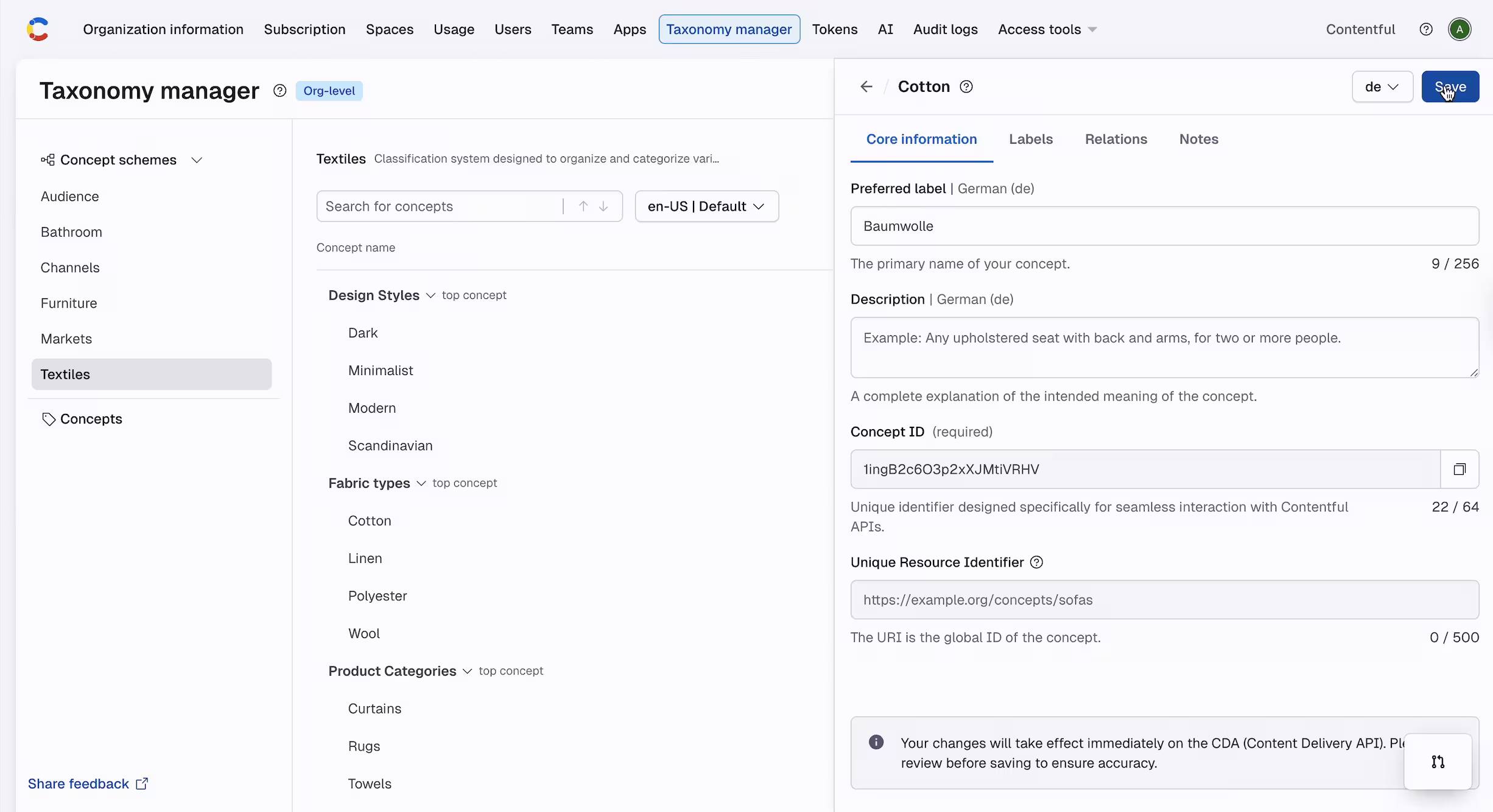This screenshot has width=1493, height=812.
Task: Copy the Concept ID to clipboard
Action: point(1460,469)
